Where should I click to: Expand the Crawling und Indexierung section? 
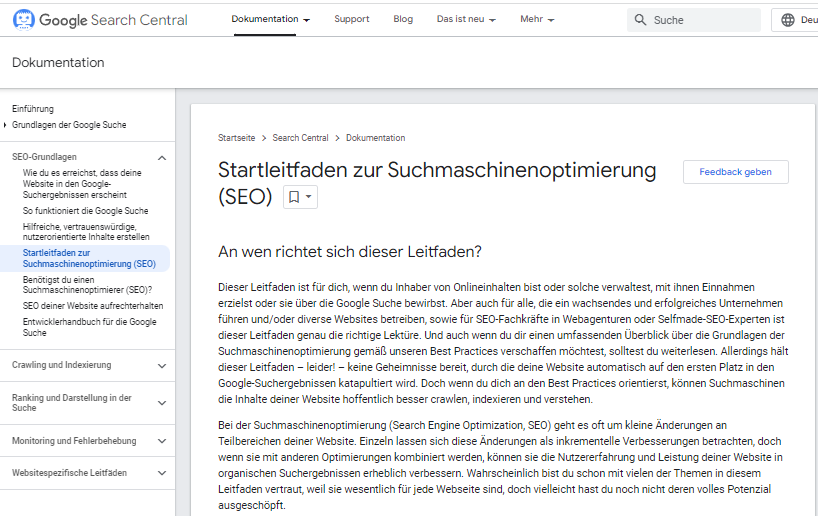[x=162, y=366]
